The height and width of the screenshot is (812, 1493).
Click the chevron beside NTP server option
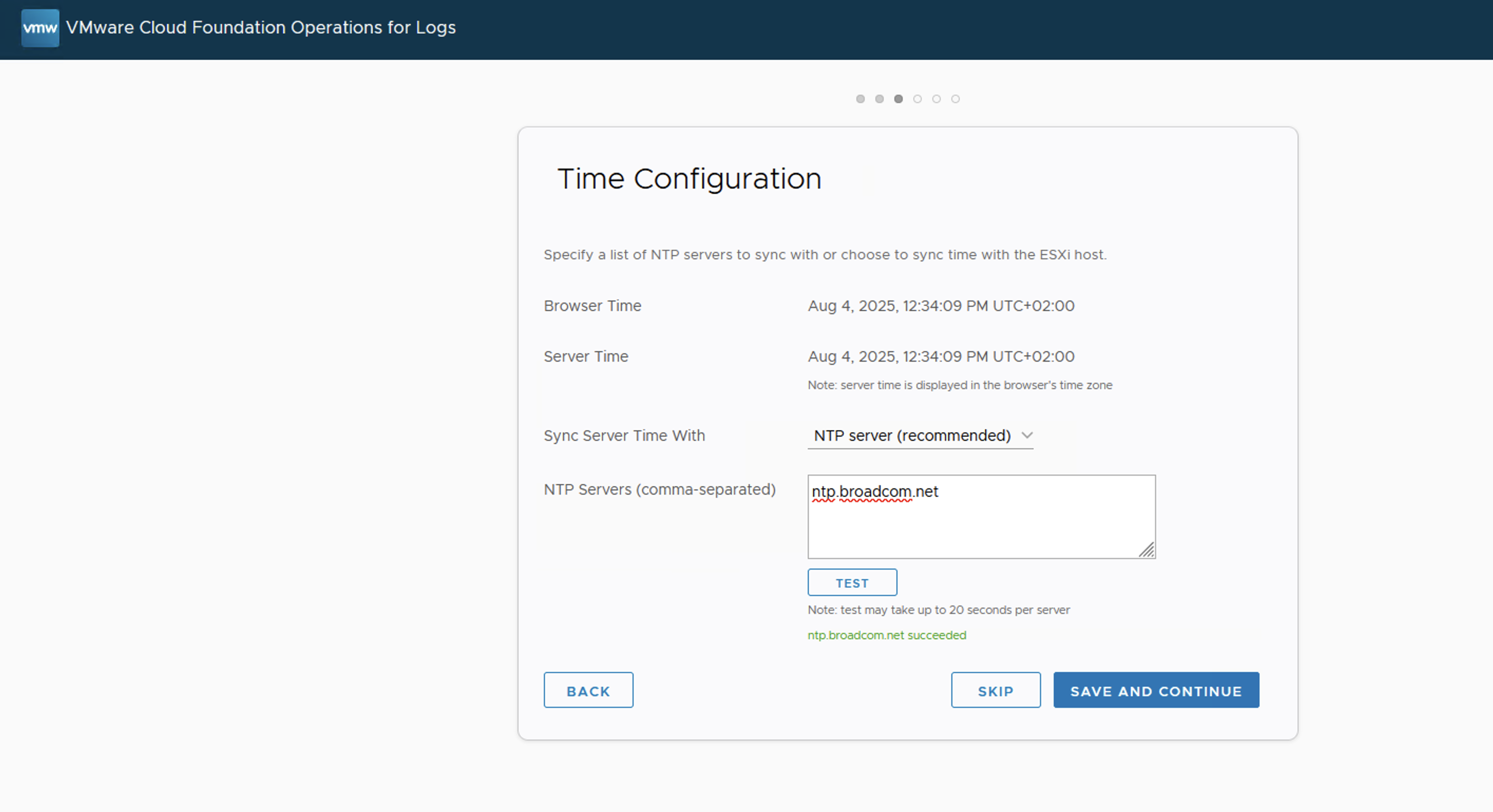(1027, 435)
